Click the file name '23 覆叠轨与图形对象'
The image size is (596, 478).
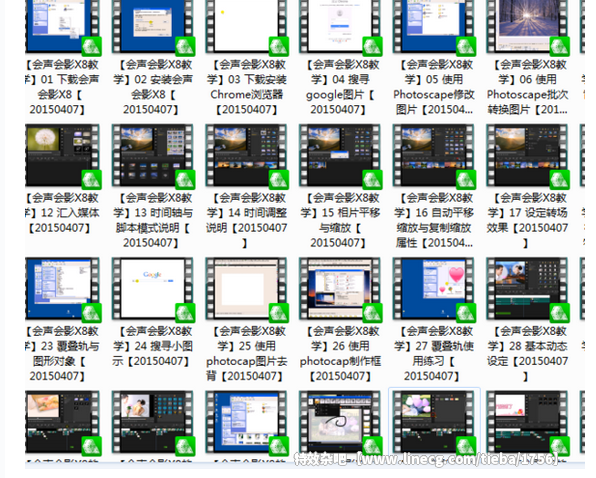click(62, 353)
